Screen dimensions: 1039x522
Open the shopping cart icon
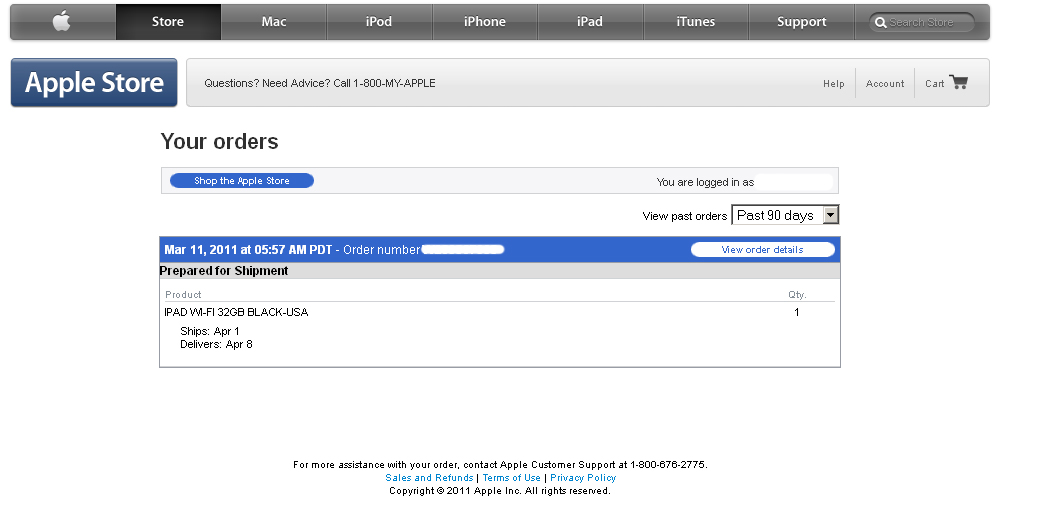[x=959, y=81]
